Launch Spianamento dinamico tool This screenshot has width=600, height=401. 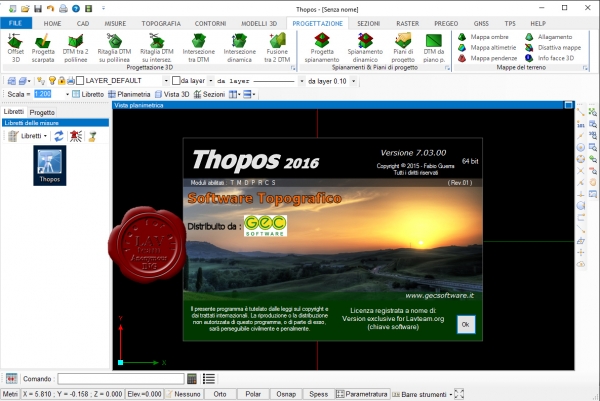[x=365, y=48]
